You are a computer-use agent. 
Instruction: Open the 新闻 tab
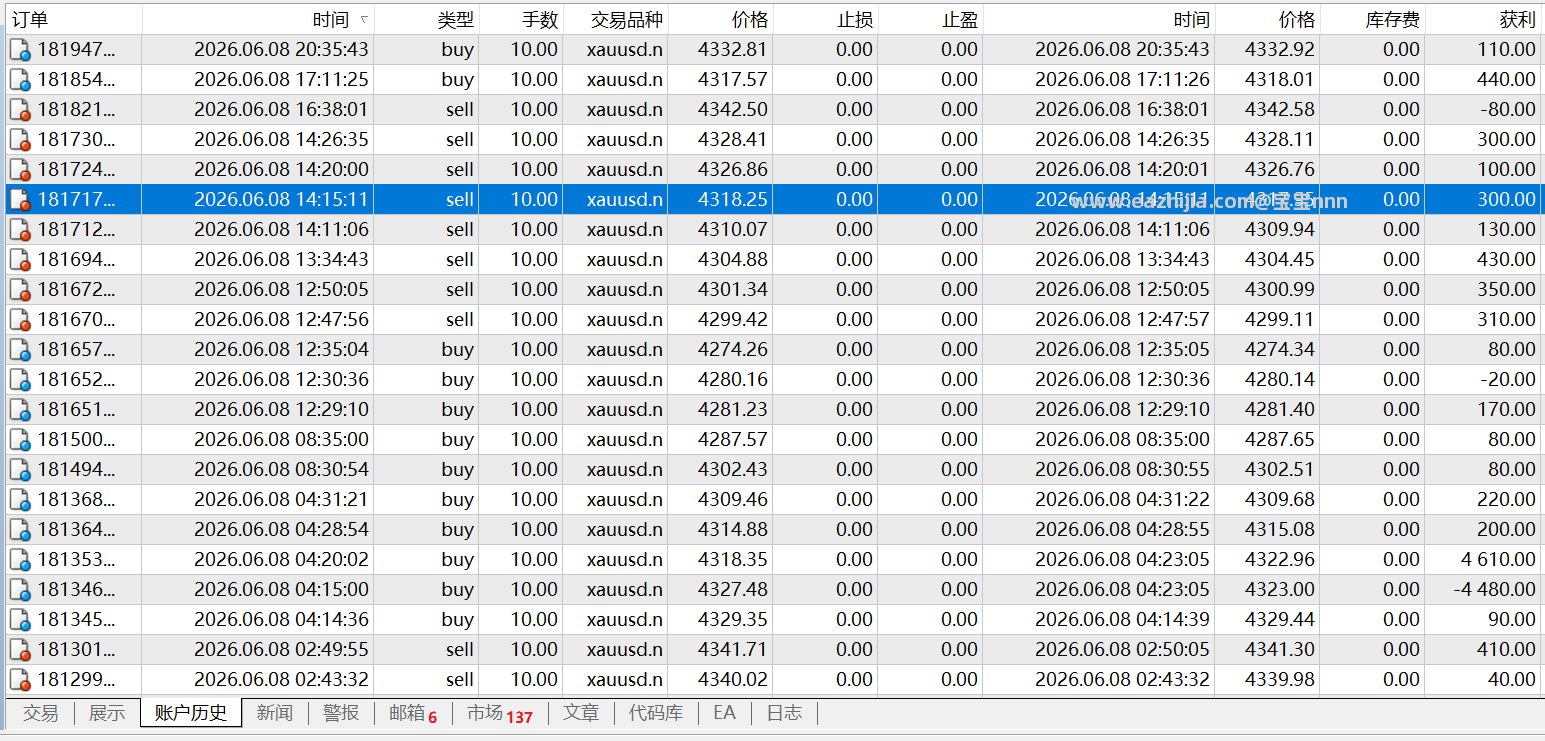click(275, 713)
